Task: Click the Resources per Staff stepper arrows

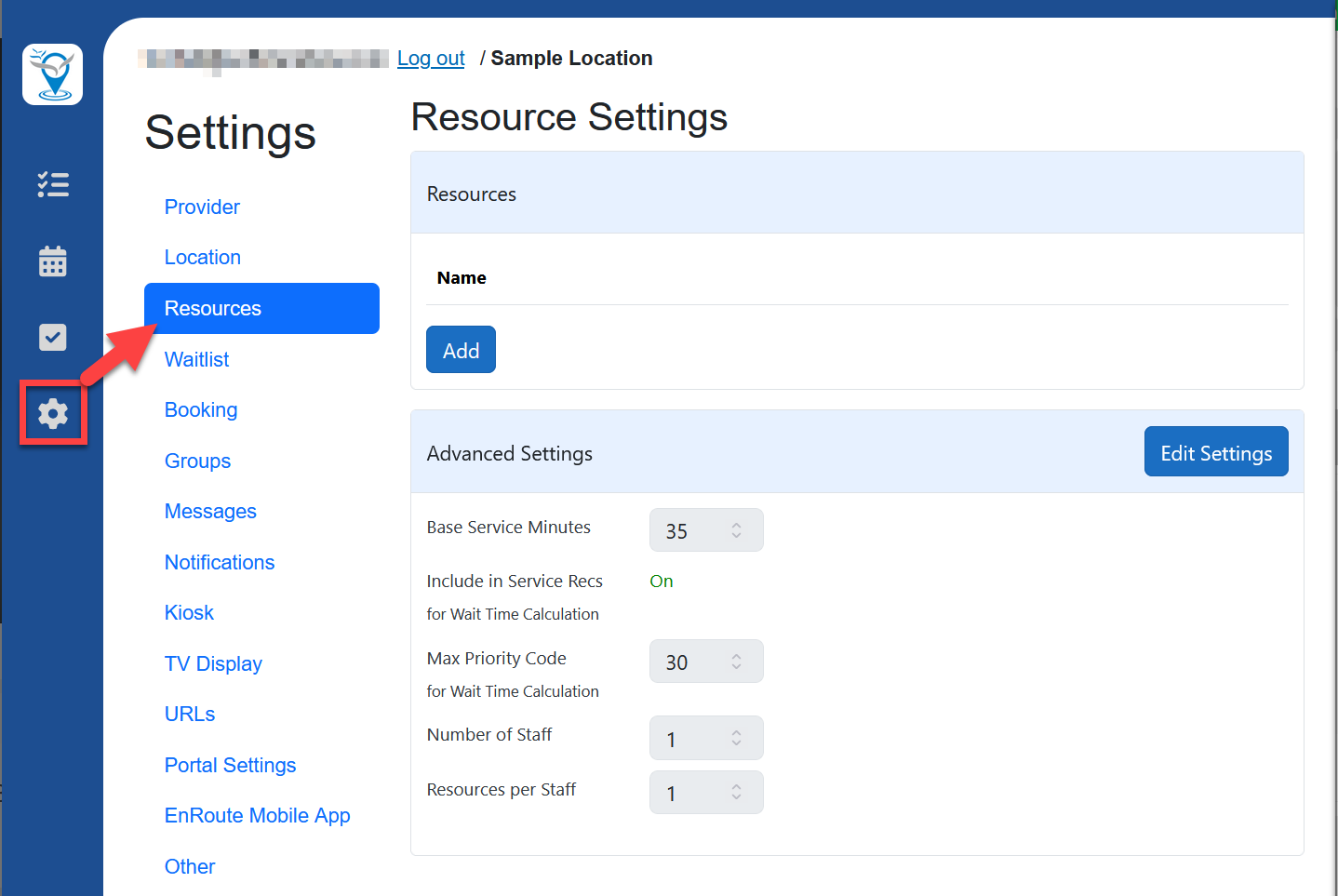Action: pos(736,793)
